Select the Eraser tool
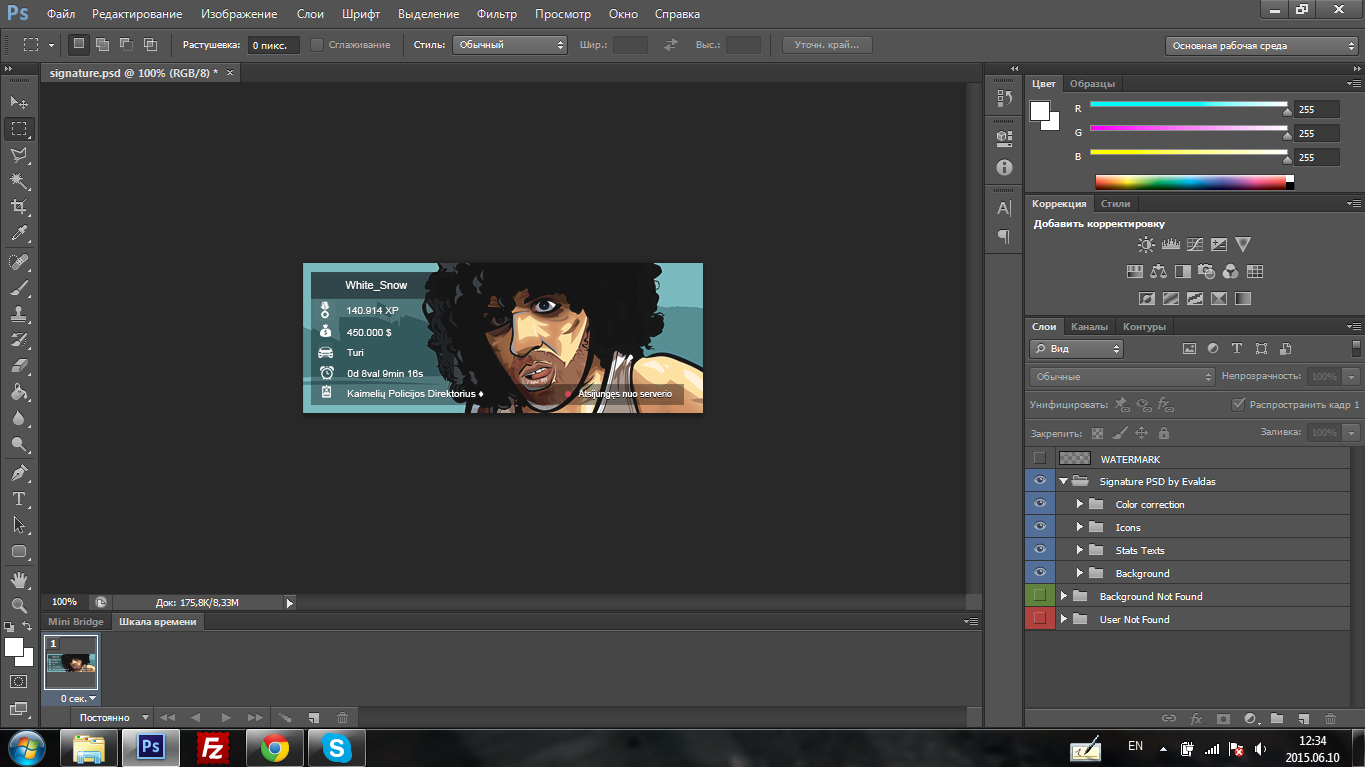Viewport: 1365px width, 767px height. (19, 366)
